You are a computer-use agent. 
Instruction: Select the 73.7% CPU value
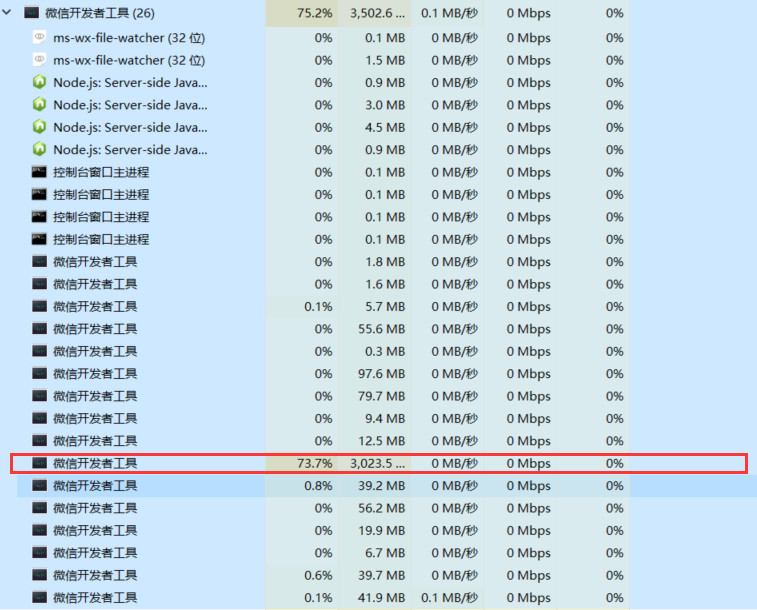[x=315, y=463]
